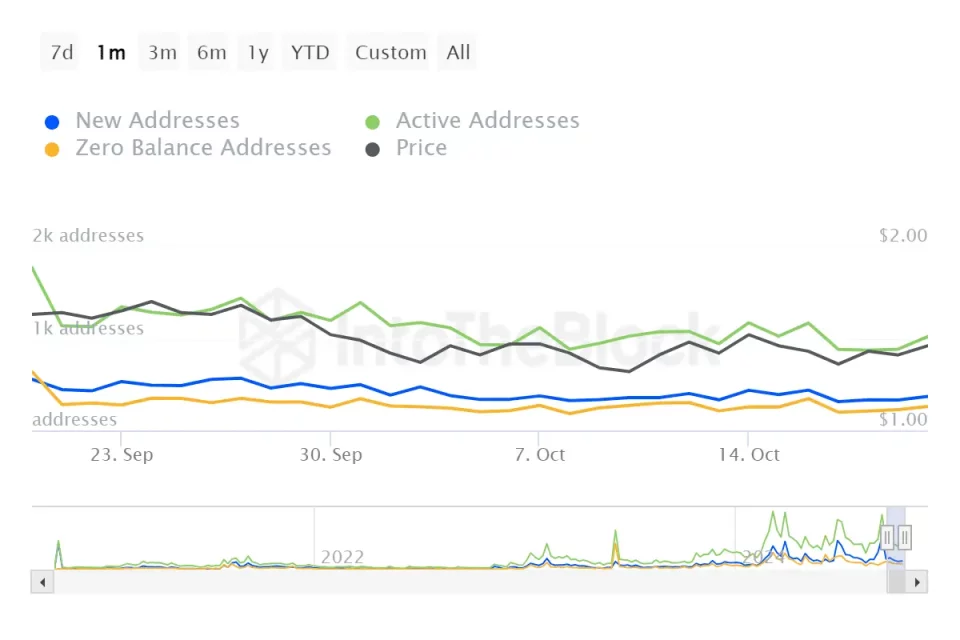Click the navigator left scroll arrow

coord(43,581)
